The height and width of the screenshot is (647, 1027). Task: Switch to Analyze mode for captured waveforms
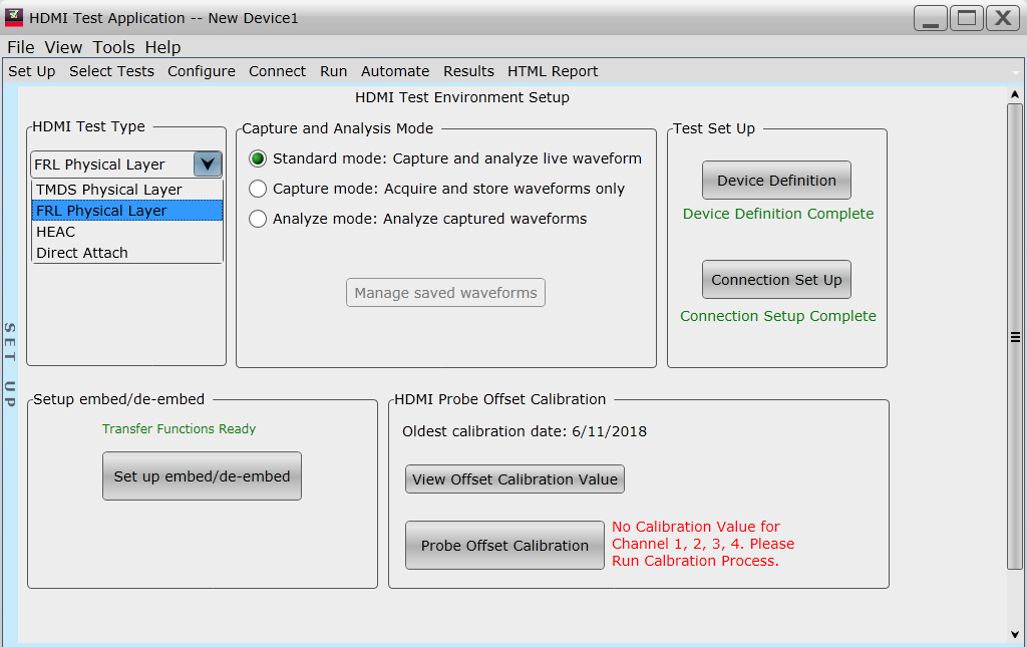tap(258, 219)
